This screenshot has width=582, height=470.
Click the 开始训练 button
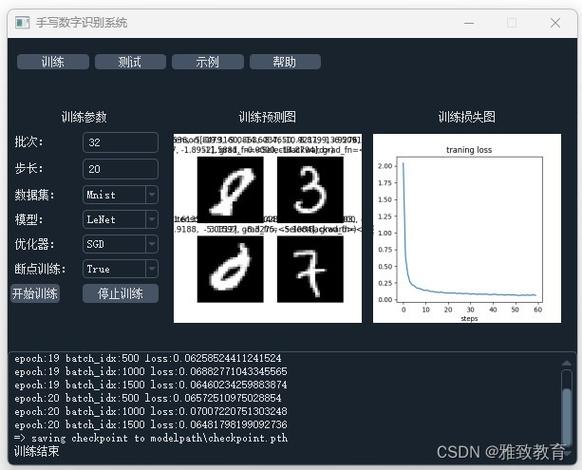(35, 294)
